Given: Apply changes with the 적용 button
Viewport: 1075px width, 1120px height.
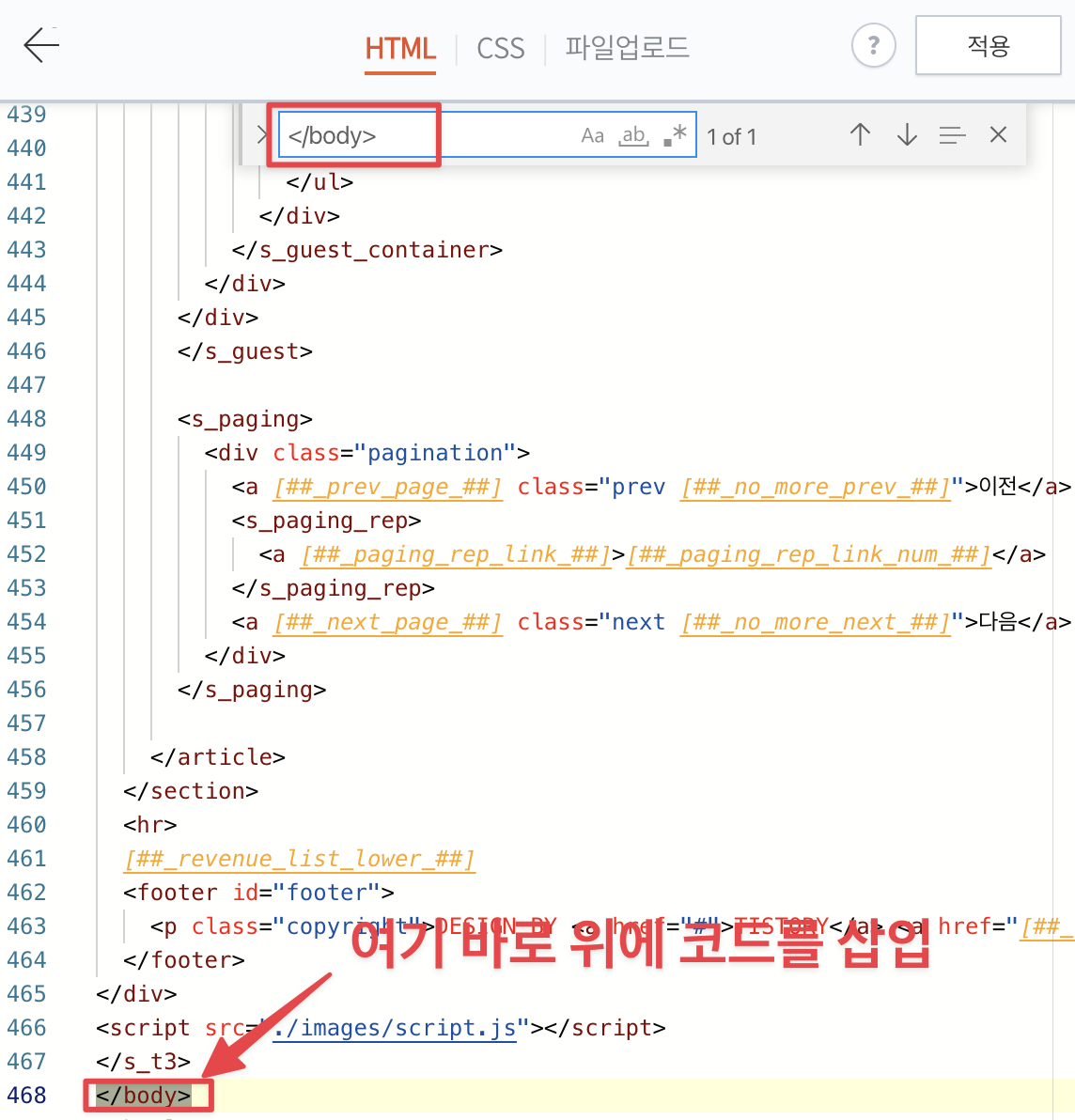Looking at the screenshot, I should [988, 46].
